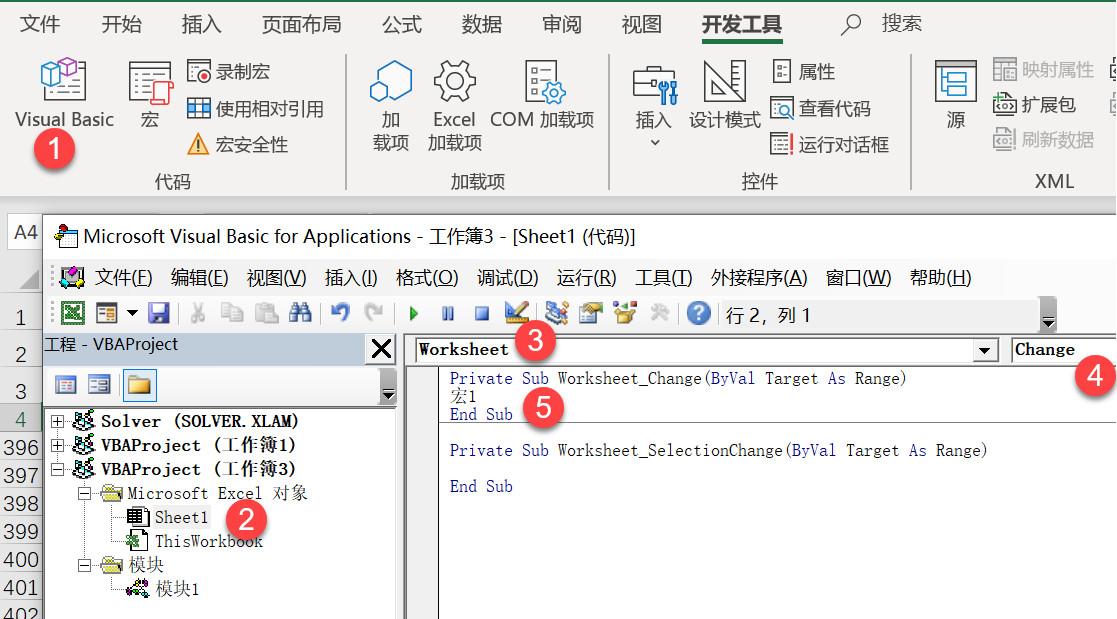Viewport: 1117px width, 619px height.
Task: Undo the last edit in VBA toolbar
Action: coord(340,313)
